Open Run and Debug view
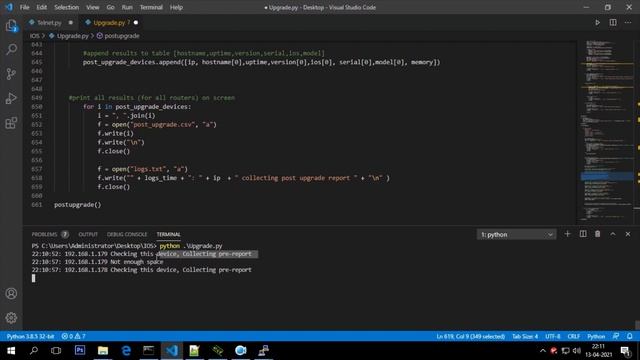 [11, 98]
